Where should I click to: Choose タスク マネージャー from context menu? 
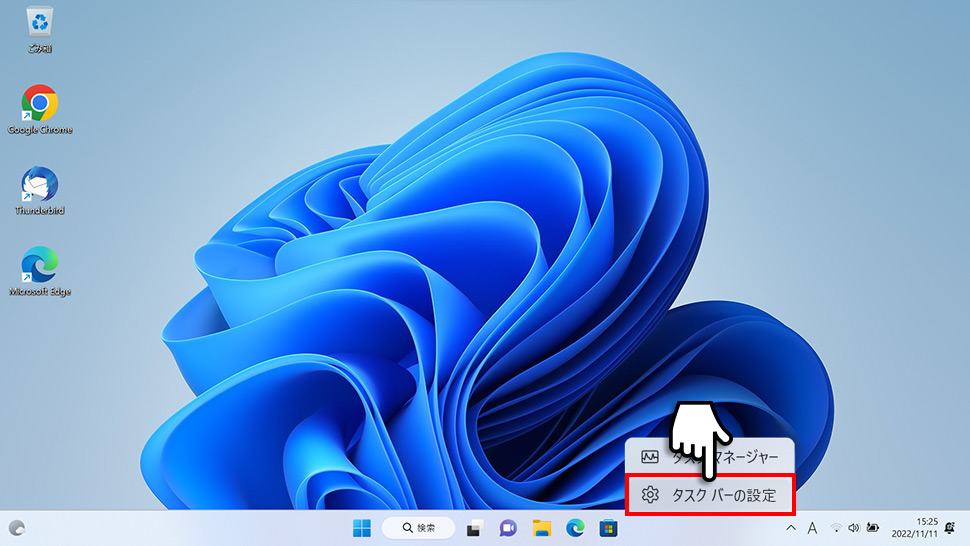(x=710, y=457)
